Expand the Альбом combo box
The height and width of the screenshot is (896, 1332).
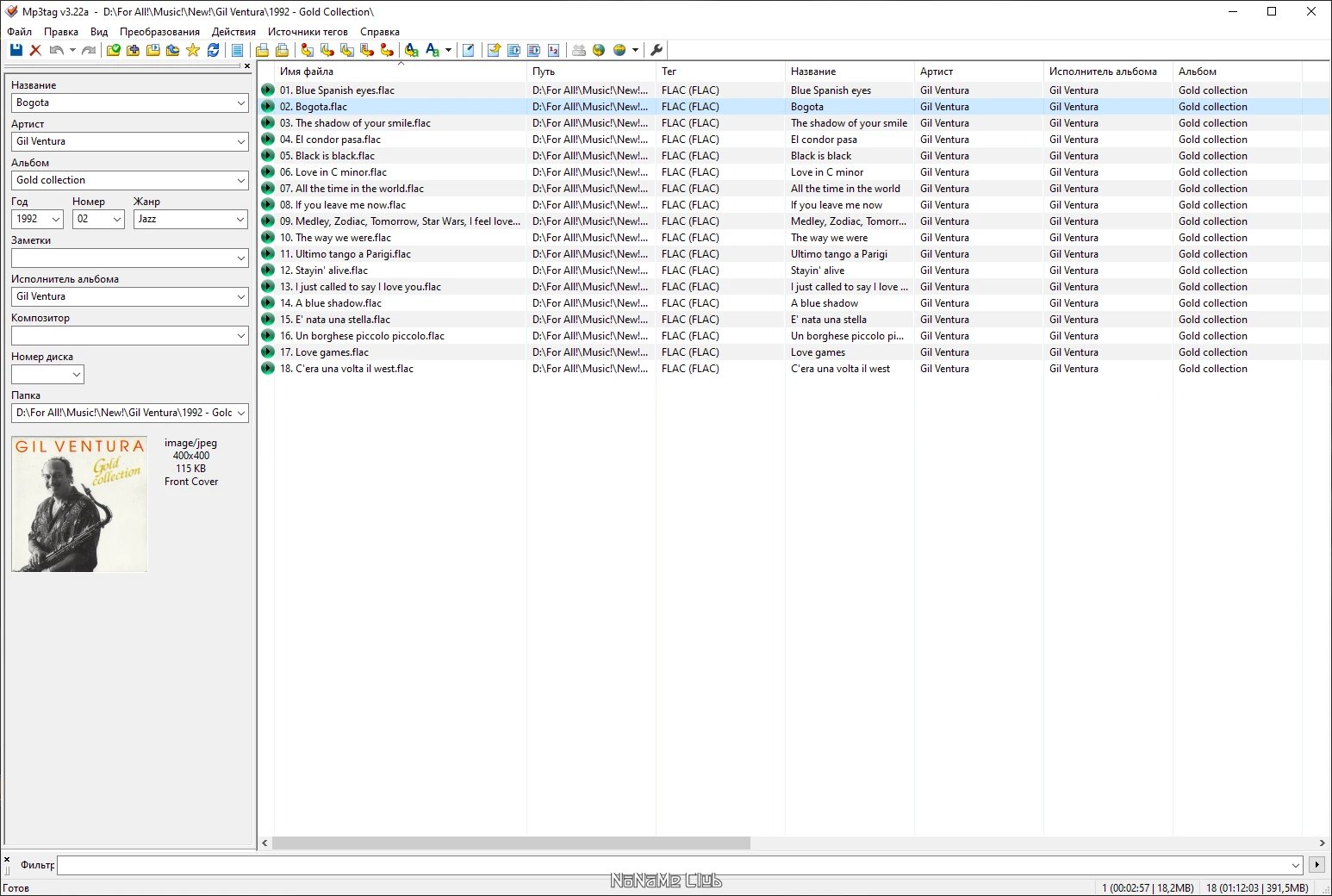[241, 180]
